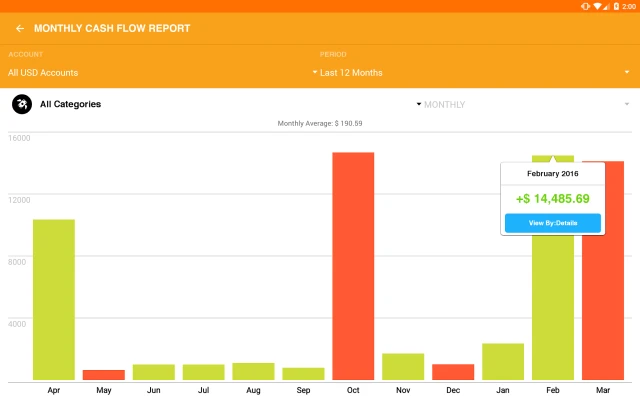Click the View By:Details button
The width and height of the screenshot is (640, 400).
point(553,223)
